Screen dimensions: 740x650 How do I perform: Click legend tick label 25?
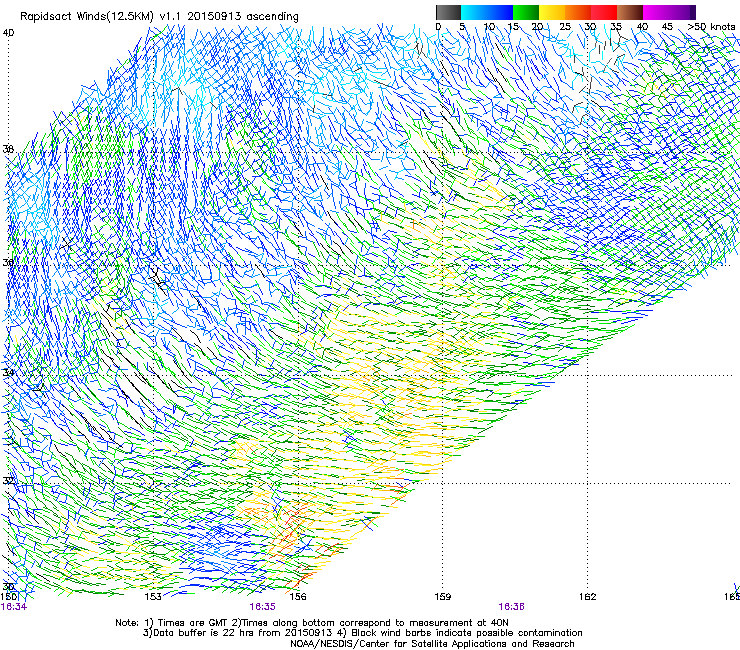(565, 26)
